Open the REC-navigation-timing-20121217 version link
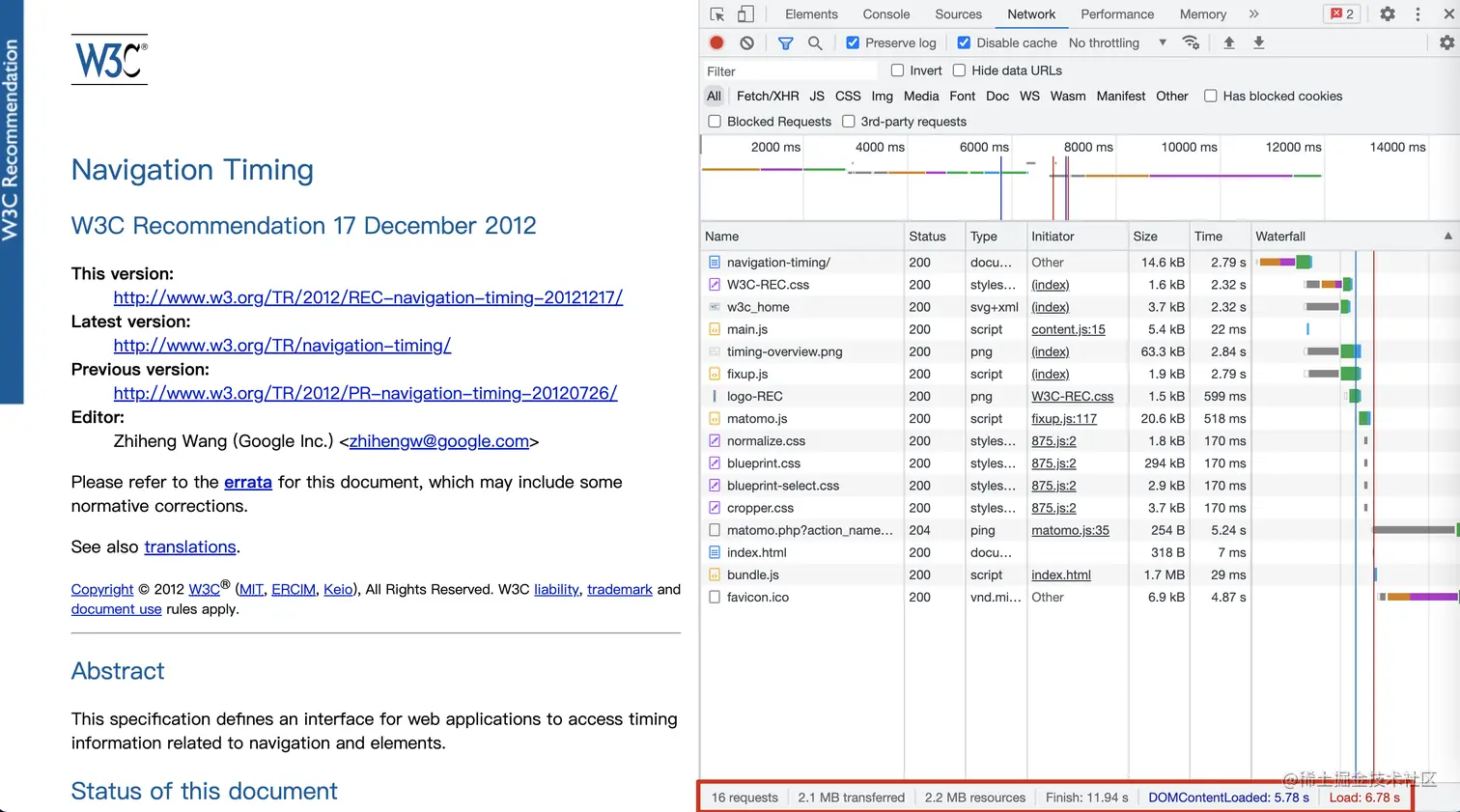 (x=368, y=297)
